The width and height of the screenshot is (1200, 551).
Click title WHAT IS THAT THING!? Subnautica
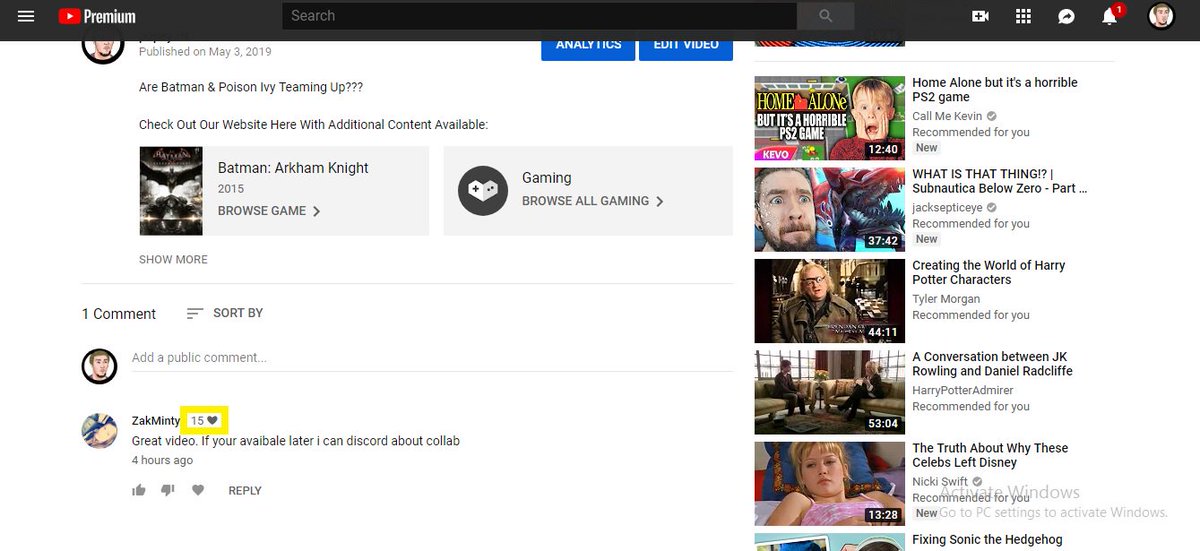click(x=999, y=181)
